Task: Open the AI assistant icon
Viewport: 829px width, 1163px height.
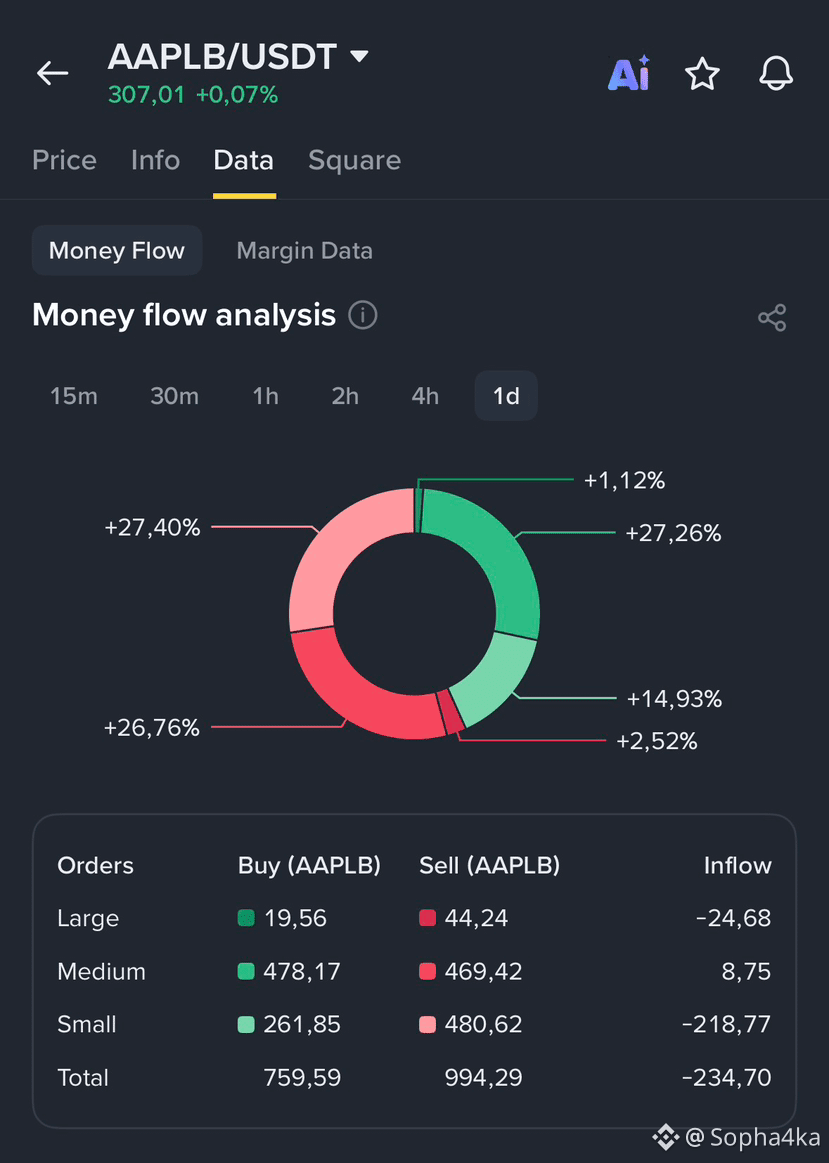Action: click(x=629, y=73)
